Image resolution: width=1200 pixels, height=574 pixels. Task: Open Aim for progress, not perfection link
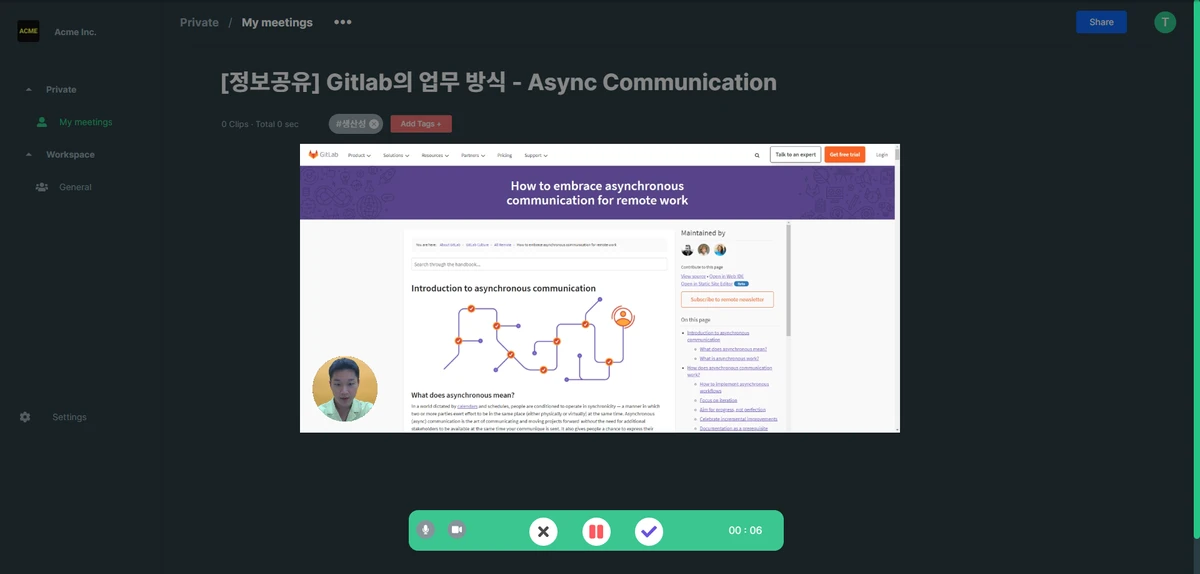732,410
